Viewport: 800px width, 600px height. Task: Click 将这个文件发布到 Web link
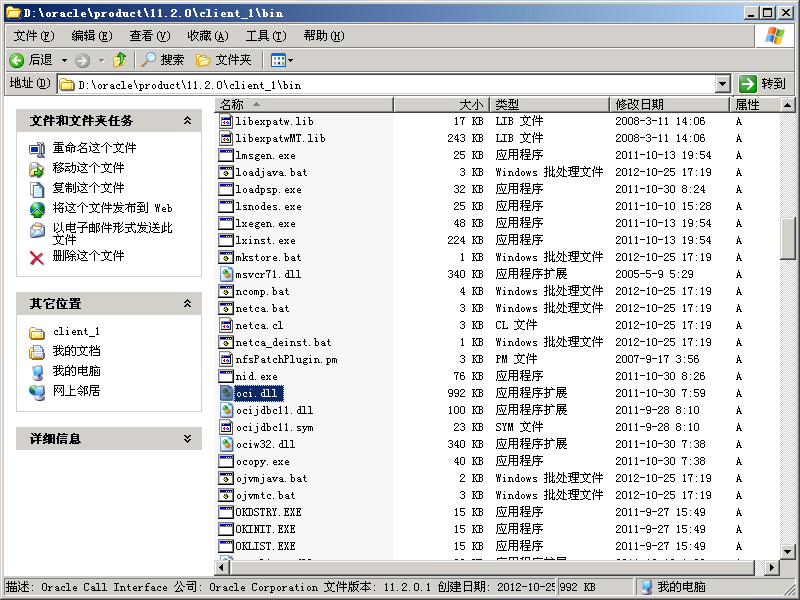[x=113, y=208]
